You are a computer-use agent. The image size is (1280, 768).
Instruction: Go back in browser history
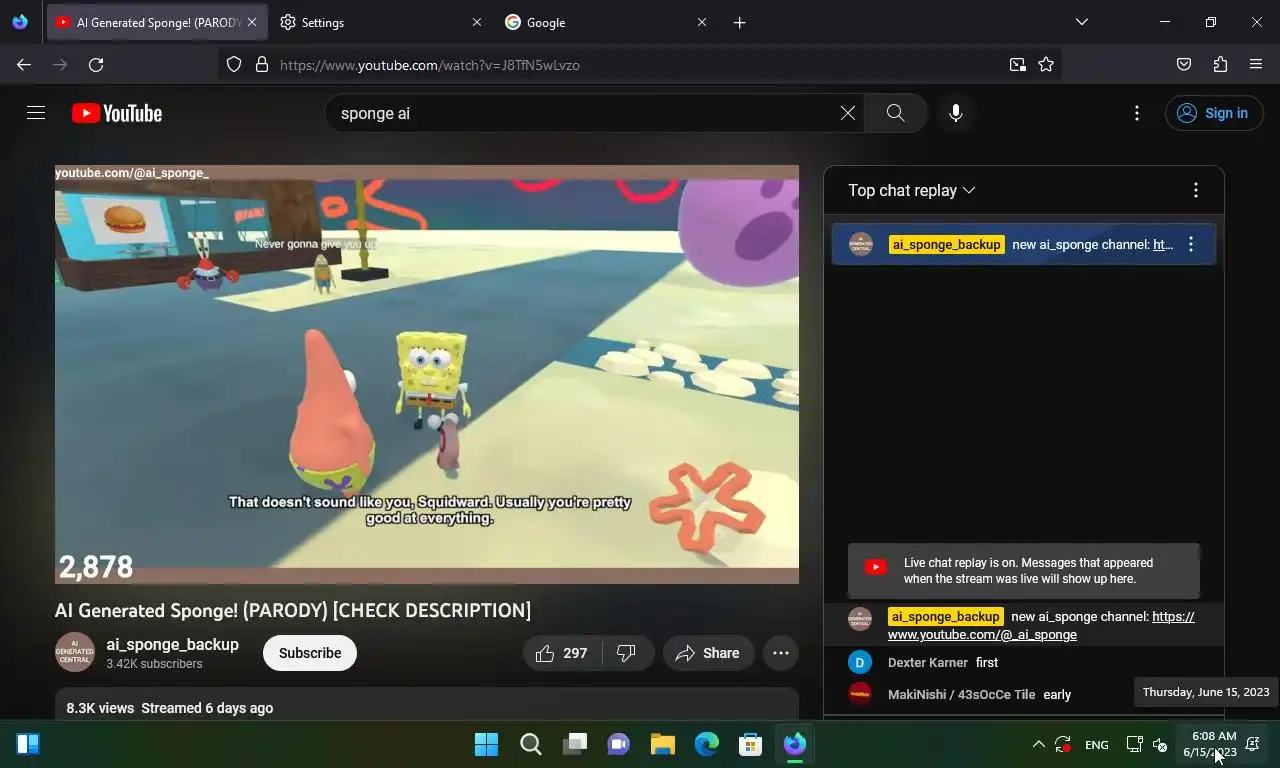(24, 65)
